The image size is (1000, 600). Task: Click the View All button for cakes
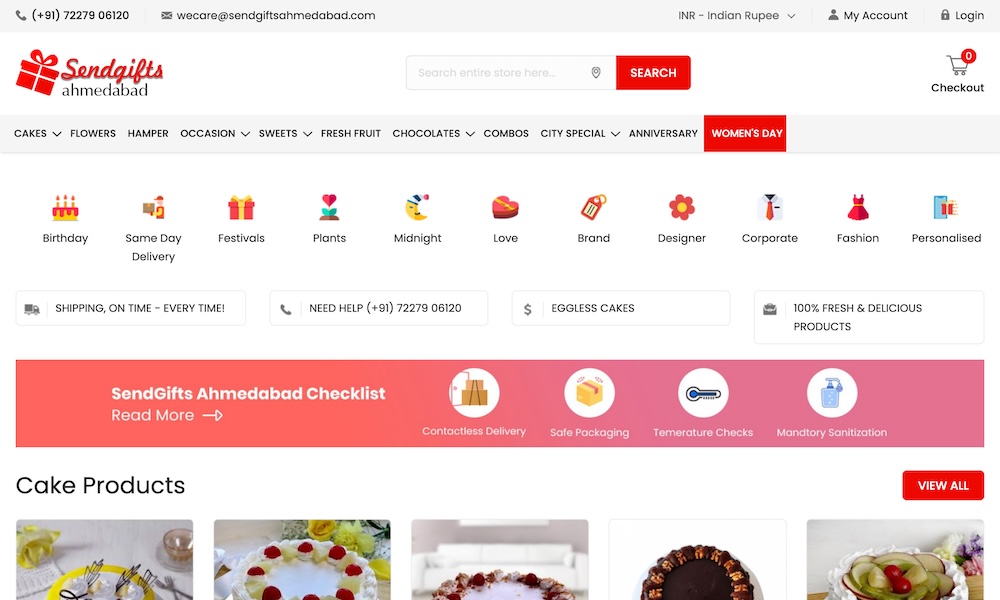943,486
